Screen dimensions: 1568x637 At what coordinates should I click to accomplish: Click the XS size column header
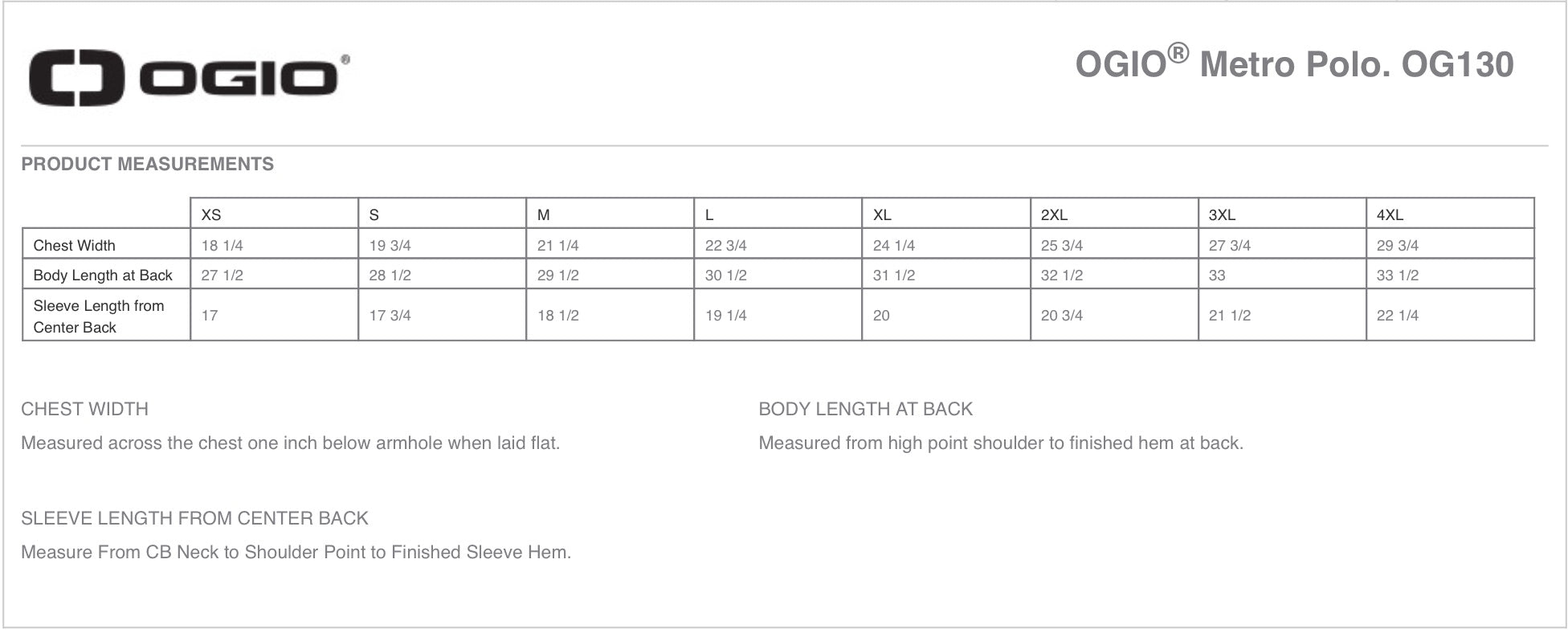(x=211, y=214)
